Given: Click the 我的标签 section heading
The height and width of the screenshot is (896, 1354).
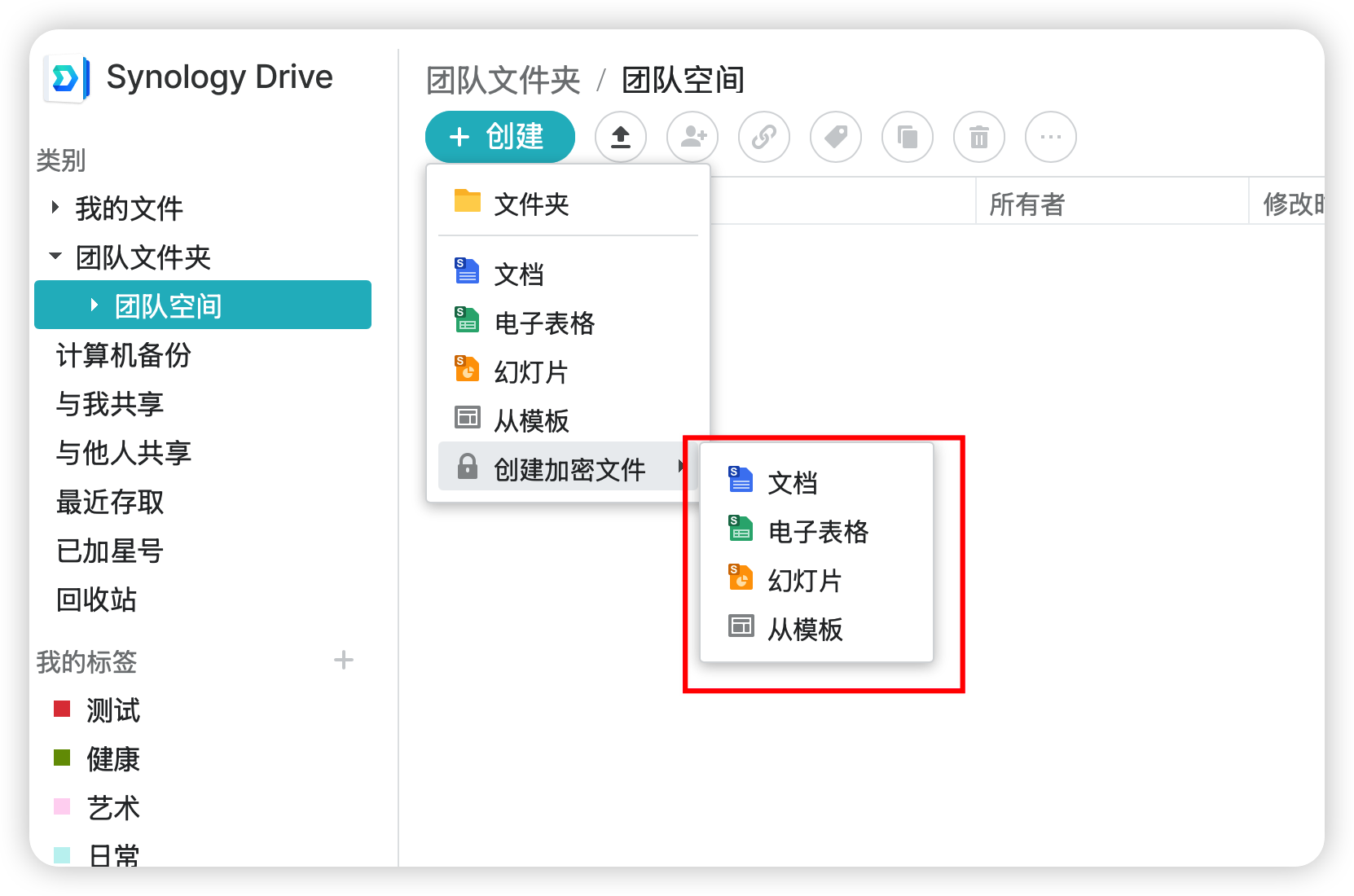Looking at the screenshot, I should 86,661.
